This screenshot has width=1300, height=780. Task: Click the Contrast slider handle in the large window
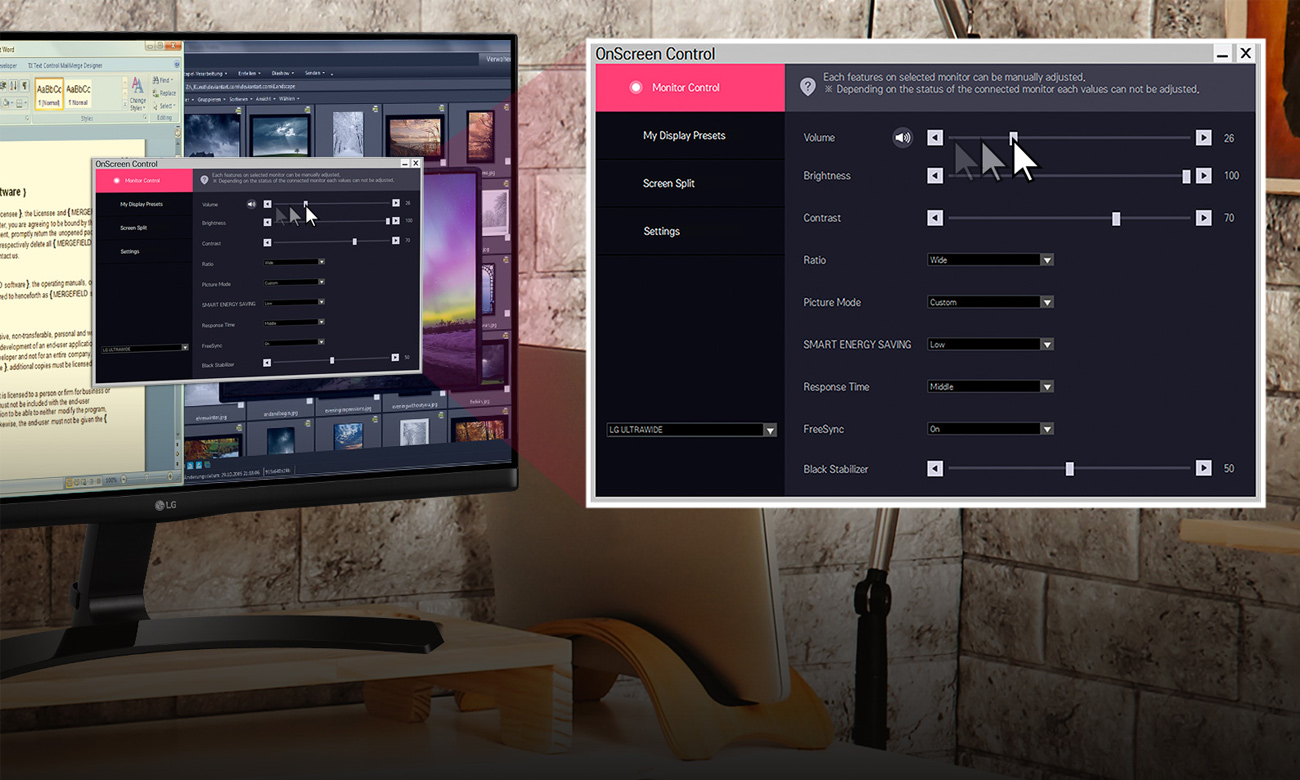point(1116,218)
